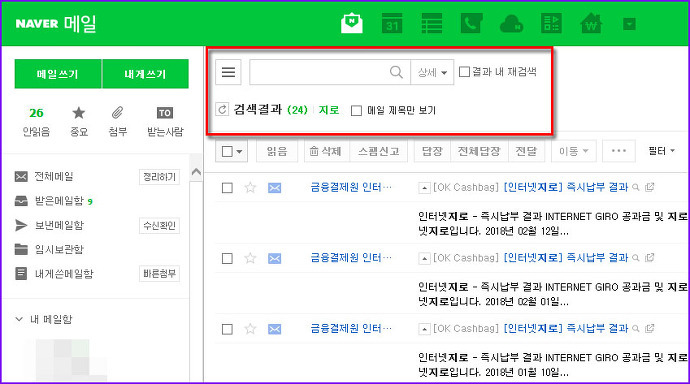
Task: Expand preview arrow of the 02월 01일 mail
Action: 424,258
